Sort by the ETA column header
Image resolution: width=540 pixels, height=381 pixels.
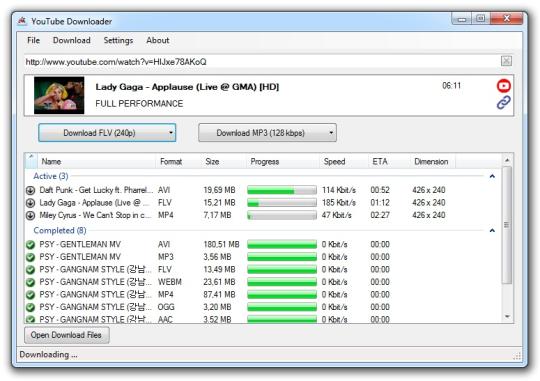point(388,161)
